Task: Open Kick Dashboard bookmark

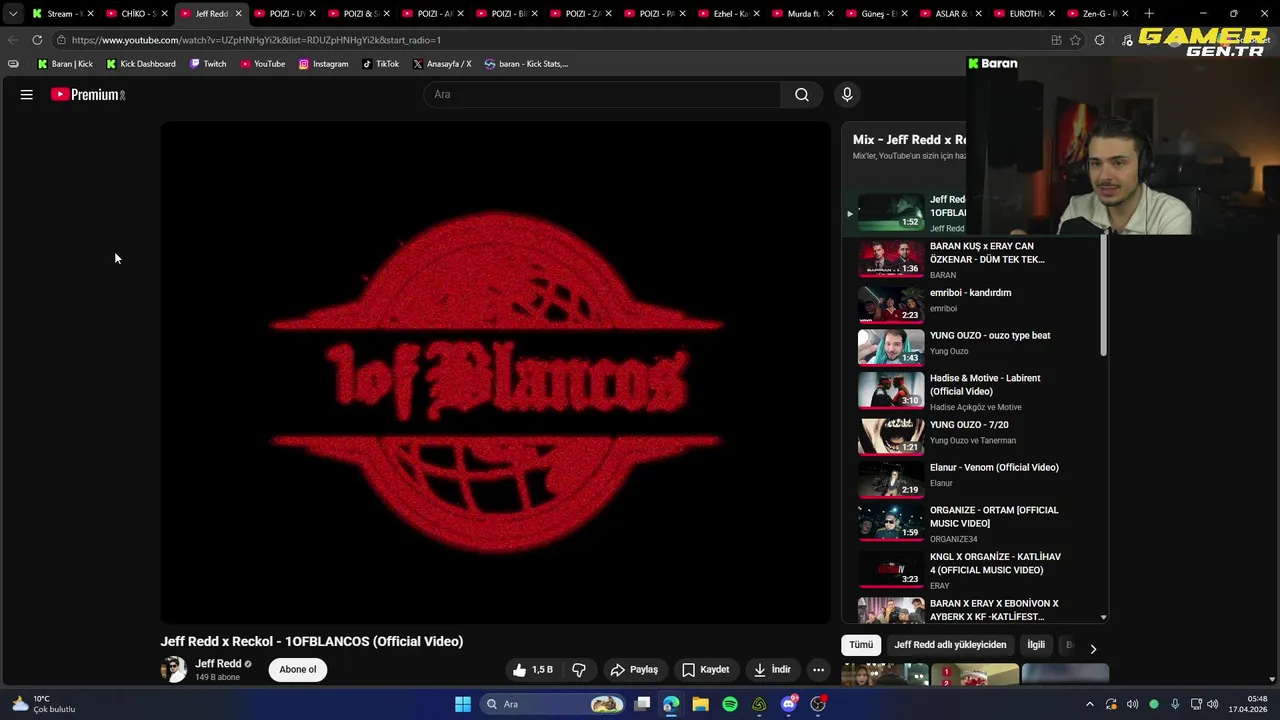Action: [x=141, y=64]
